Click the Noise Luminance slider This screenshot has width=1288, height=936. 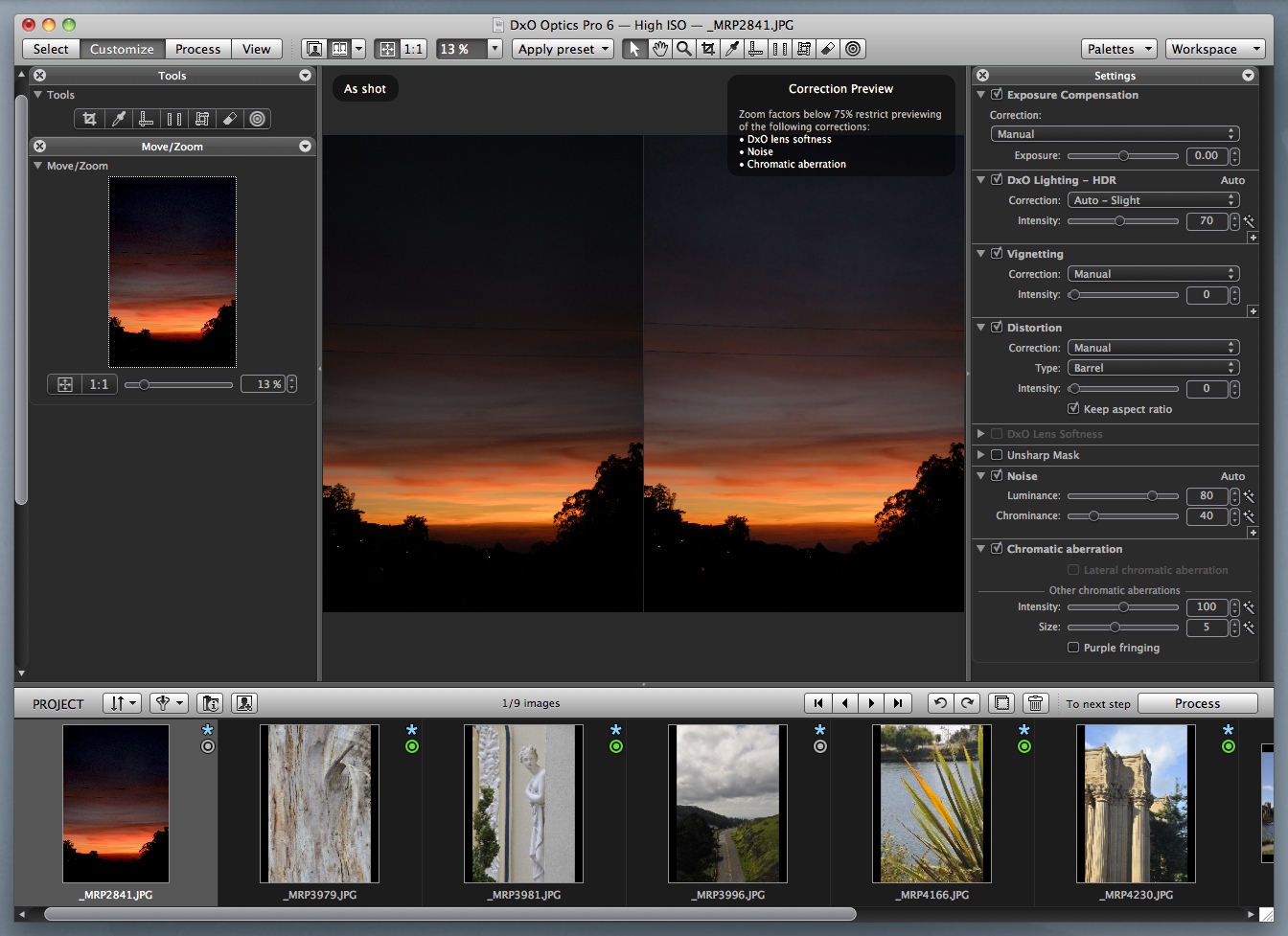[x=1122, y=496]
